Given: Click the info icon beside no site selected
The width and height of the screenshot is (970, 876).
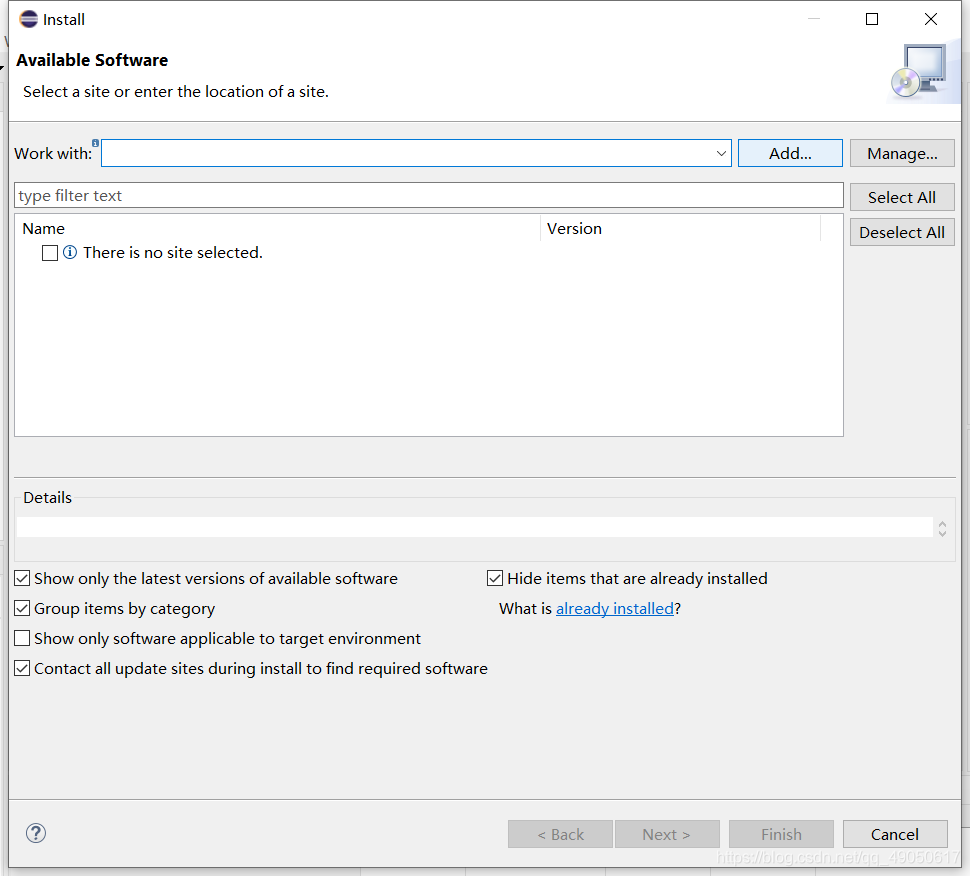Looking at the screenshot, I should click(x=70, y=252).
